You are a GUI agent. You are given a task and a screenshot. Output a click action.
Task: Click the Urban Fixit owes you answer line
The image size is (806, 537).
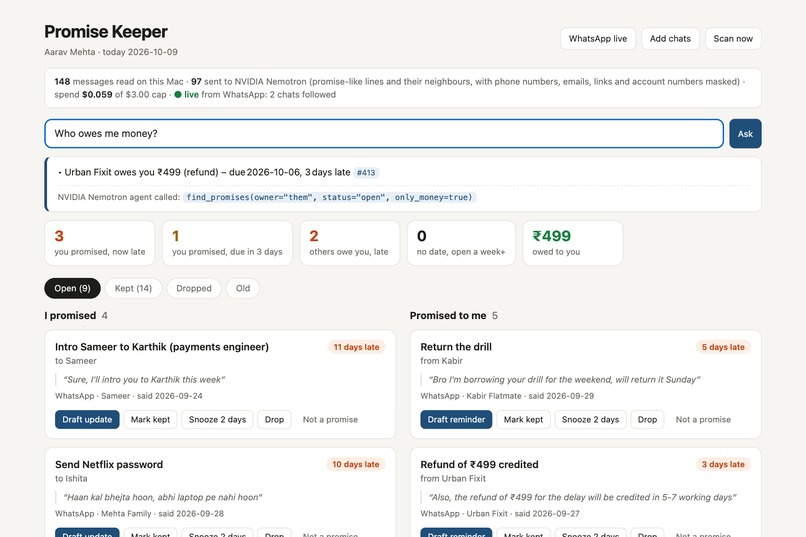coord(204,173)
